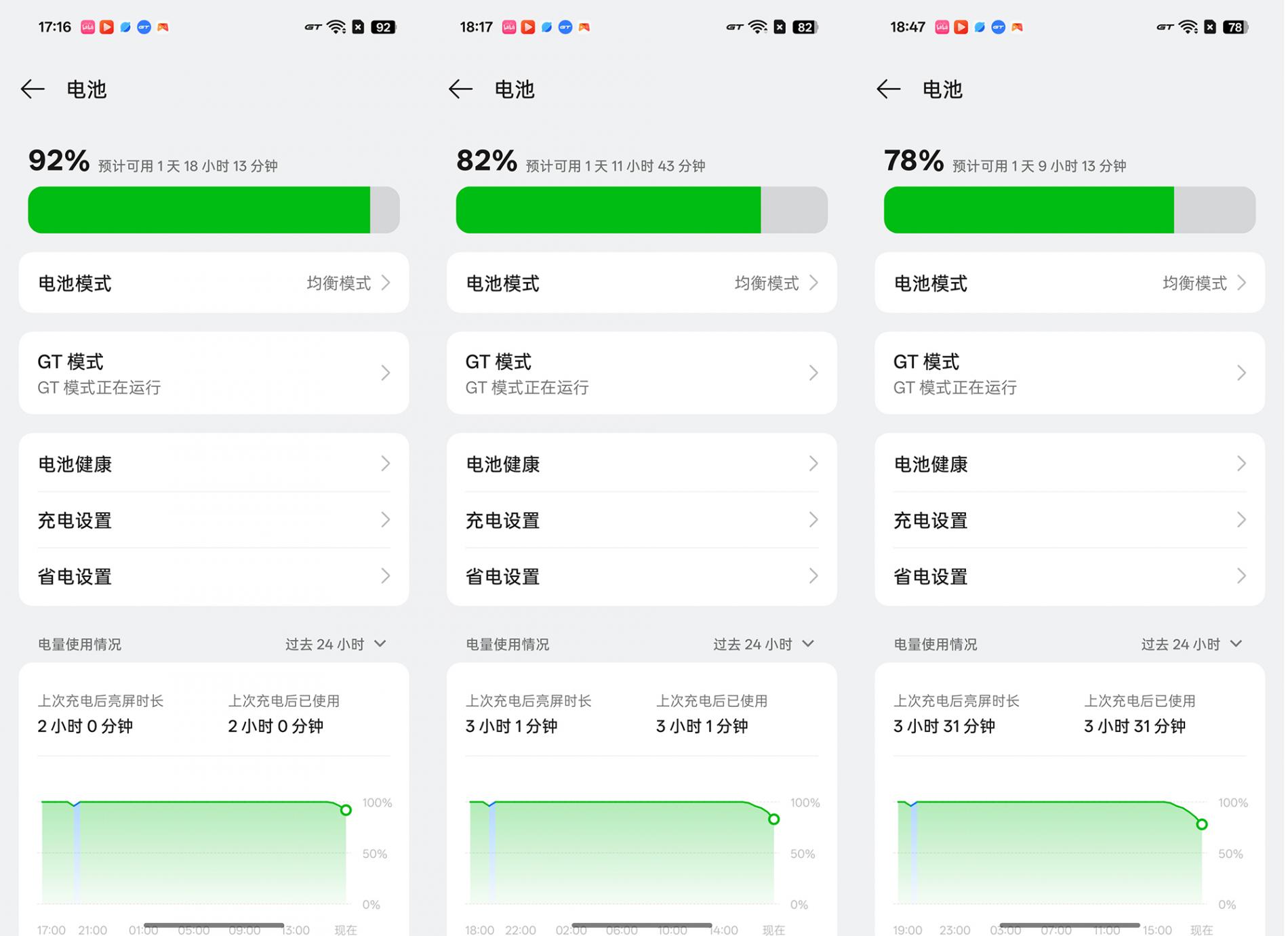Open 省电设置 on the 82% screen
The width and height of the screenshot is (1288, 936).
(641, 576)
